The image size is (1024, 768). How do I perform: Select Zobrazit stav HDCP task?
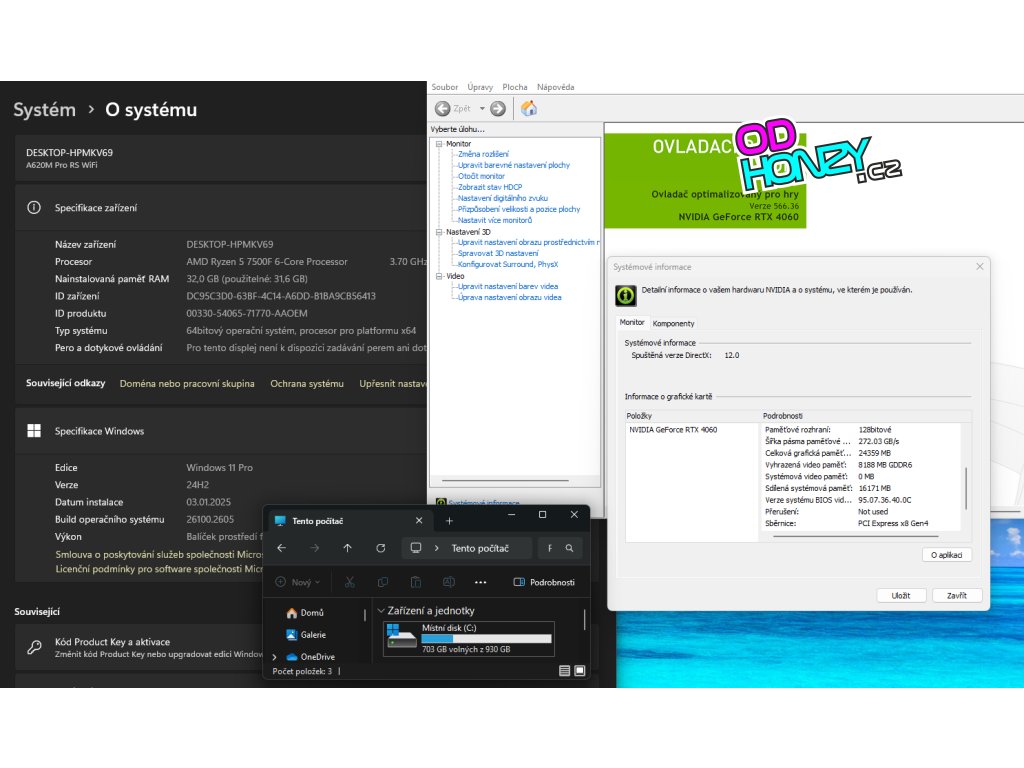pyautogui.click(x=490, y=187)
